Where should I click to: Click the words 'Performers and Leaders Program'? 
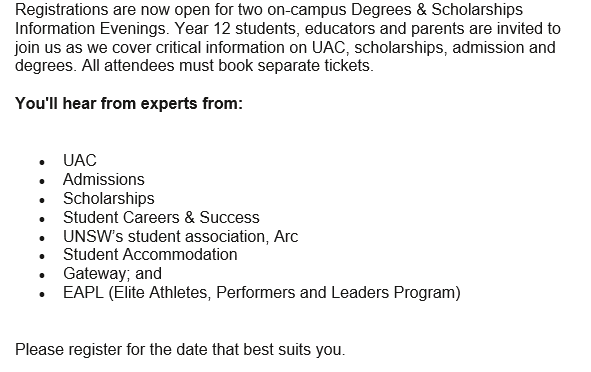(336, 292)
